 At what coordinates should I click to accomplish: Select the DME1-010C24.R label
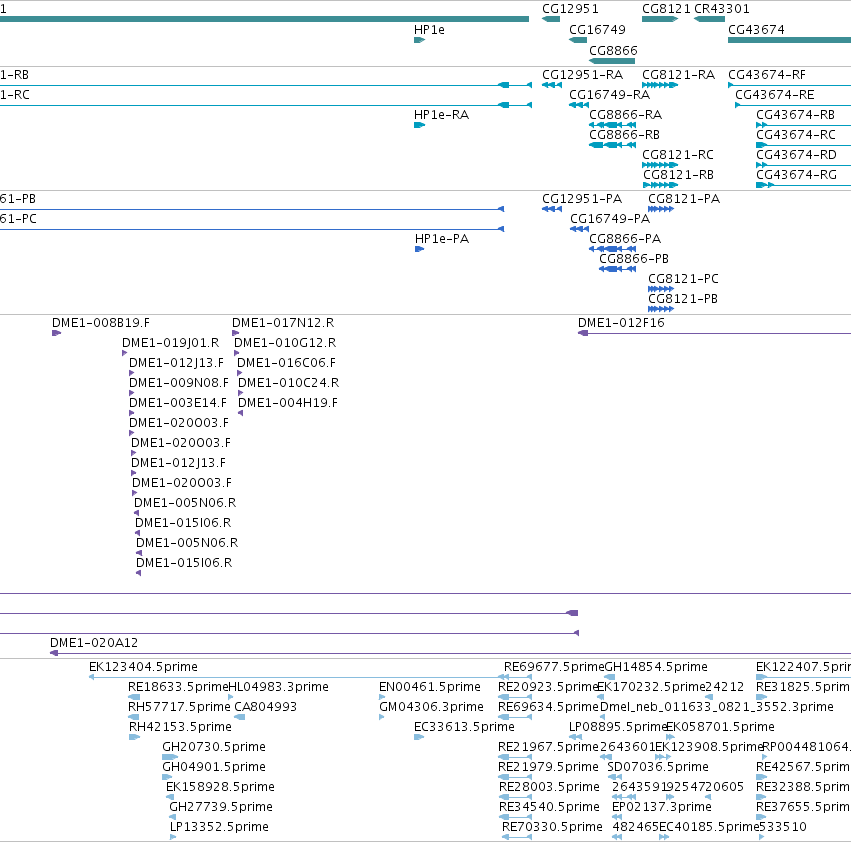point(288,383)
